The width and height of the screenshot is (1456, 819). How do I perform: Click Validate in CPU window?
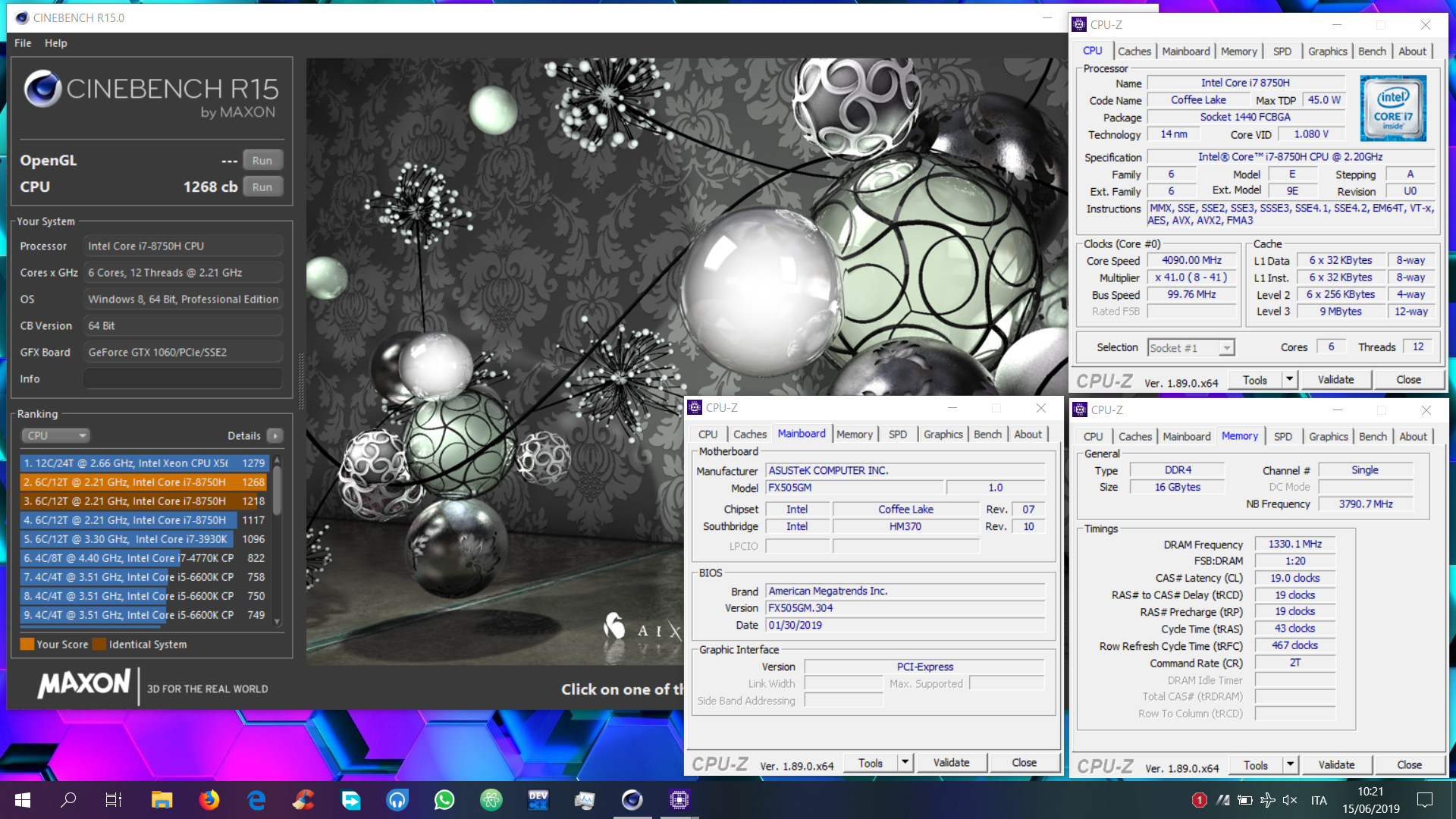coord(1336,379)
